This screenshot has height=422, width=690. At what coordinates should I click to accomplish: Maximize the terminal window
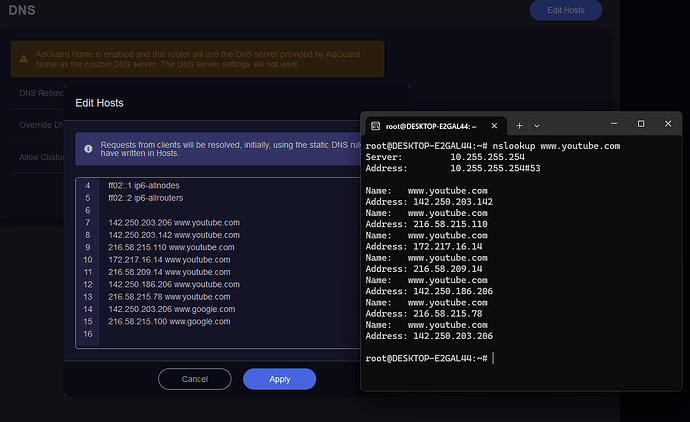tap(641, 124)
